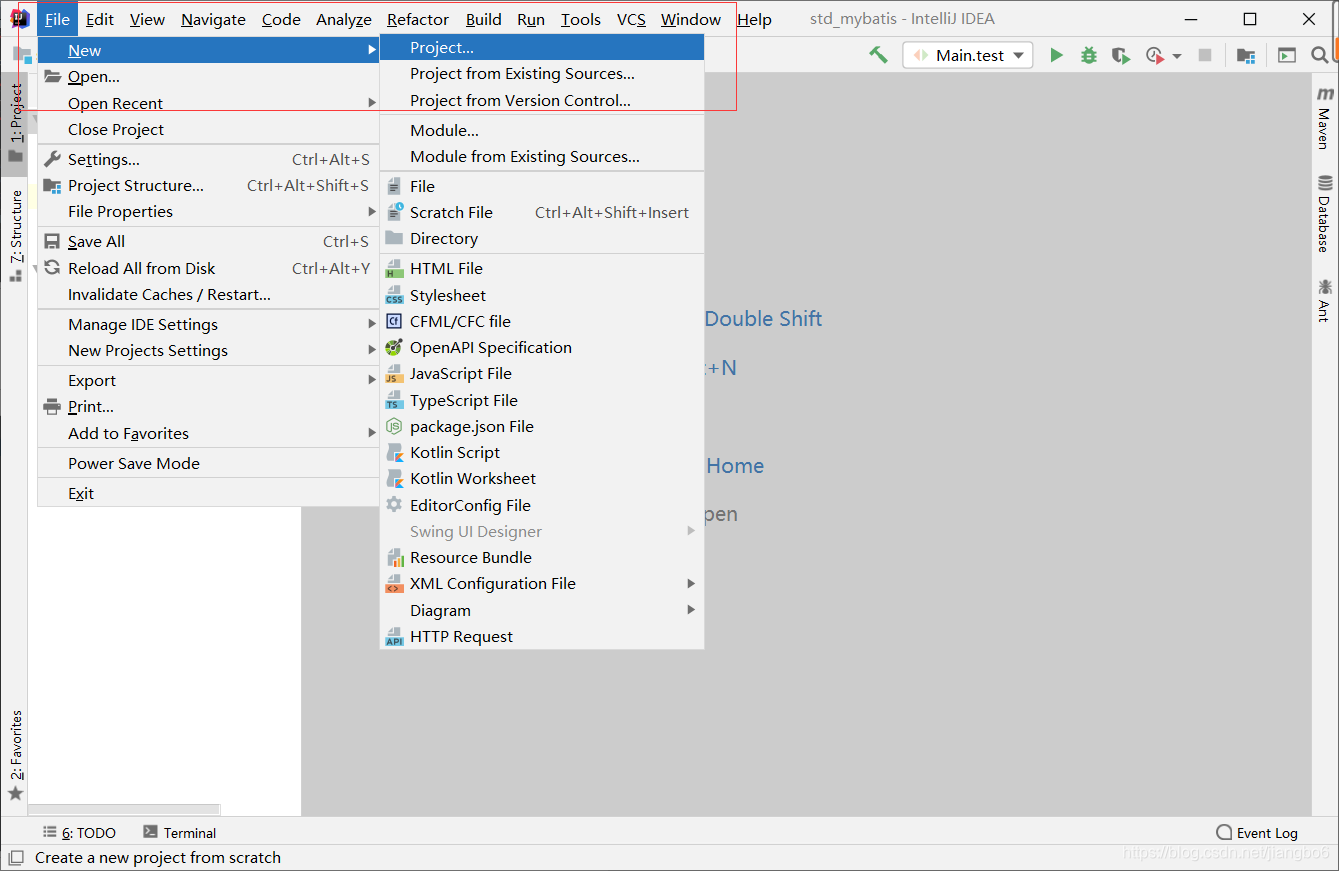This screenshot has height=871, width=1339.
Task: Choose Module... in the New submenu
Action: (x=542, y=130)
